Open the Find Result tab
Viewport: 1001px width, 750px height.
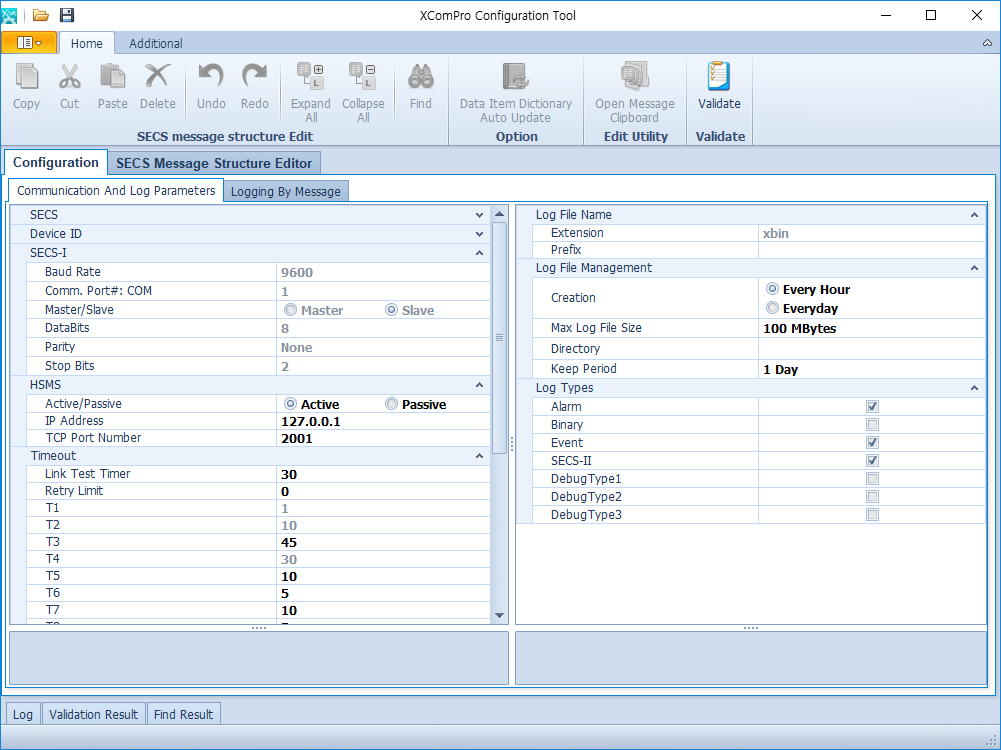click(x=183, y=714)
